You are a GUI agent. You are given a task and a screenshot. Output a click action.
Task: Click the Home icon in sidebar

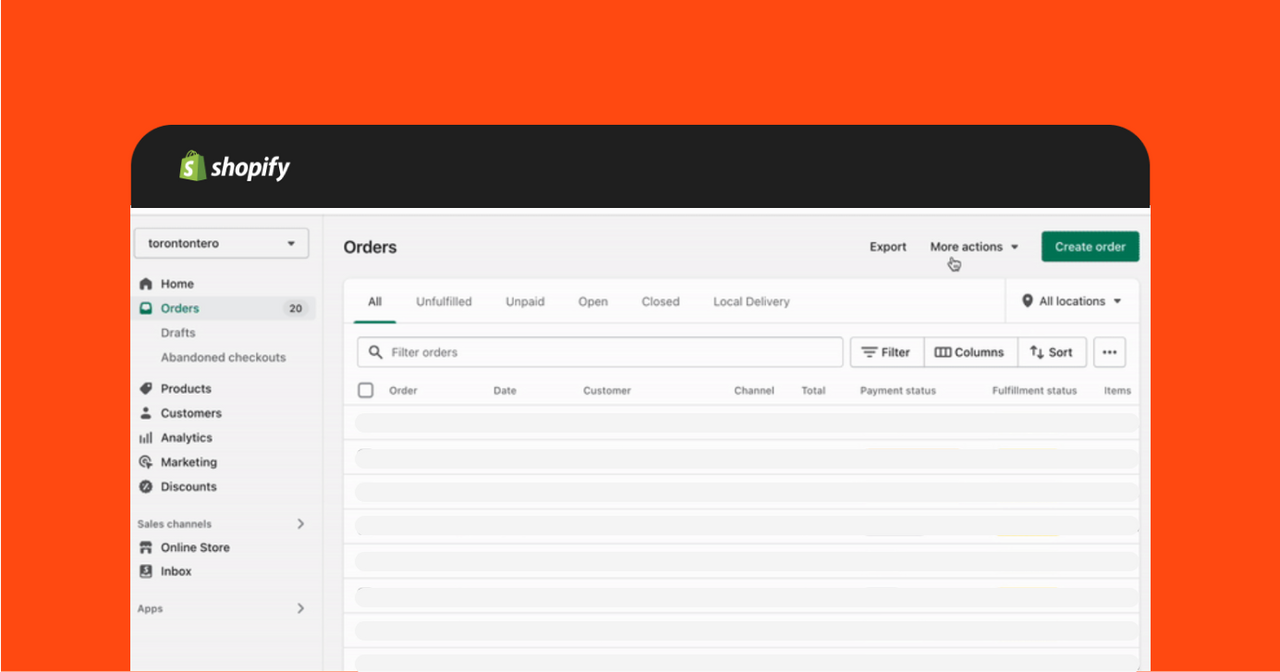pos(146,284)
